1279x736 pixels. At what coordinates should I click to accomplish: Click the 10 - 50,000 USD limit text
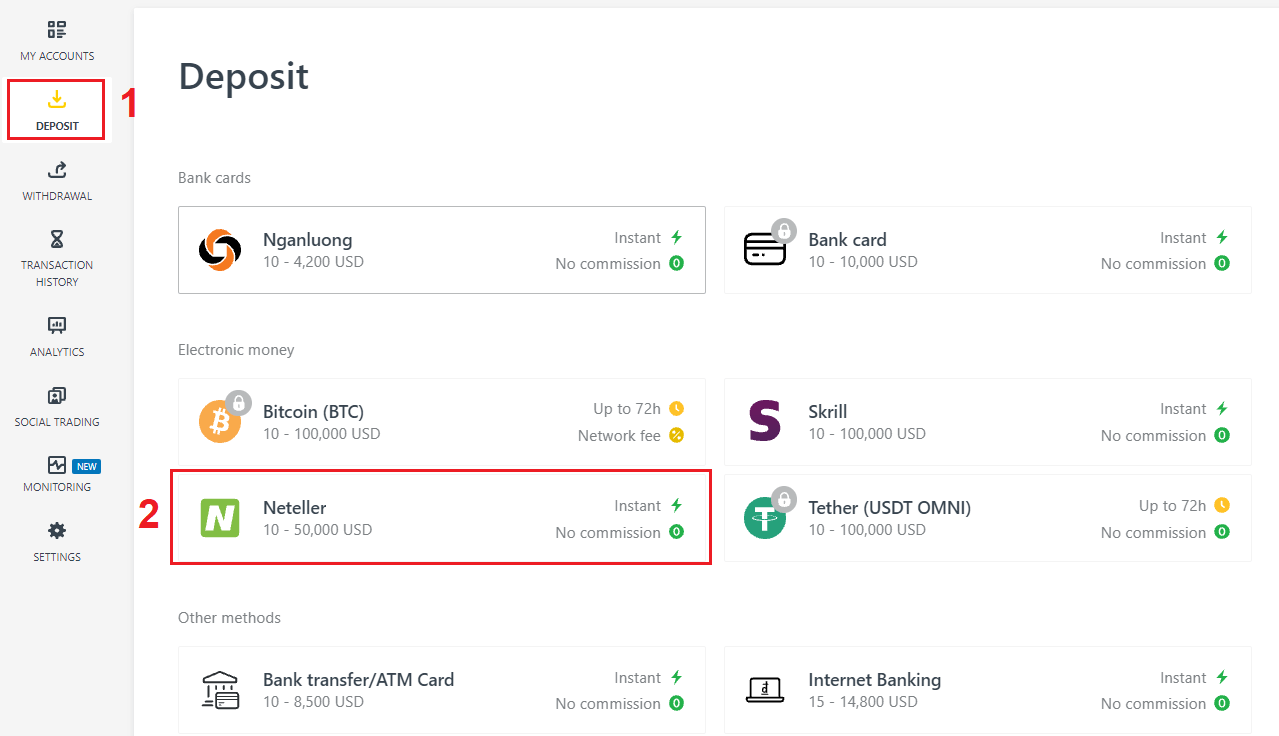pyautogui.click(x=317, y=530)
